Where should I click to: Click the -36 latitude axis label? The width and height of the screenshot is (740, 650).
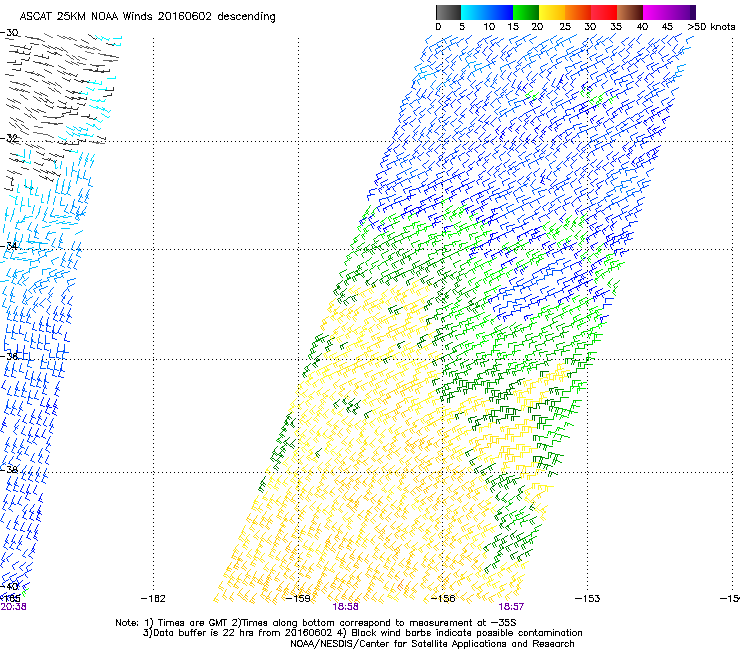(x=9, y=356)
